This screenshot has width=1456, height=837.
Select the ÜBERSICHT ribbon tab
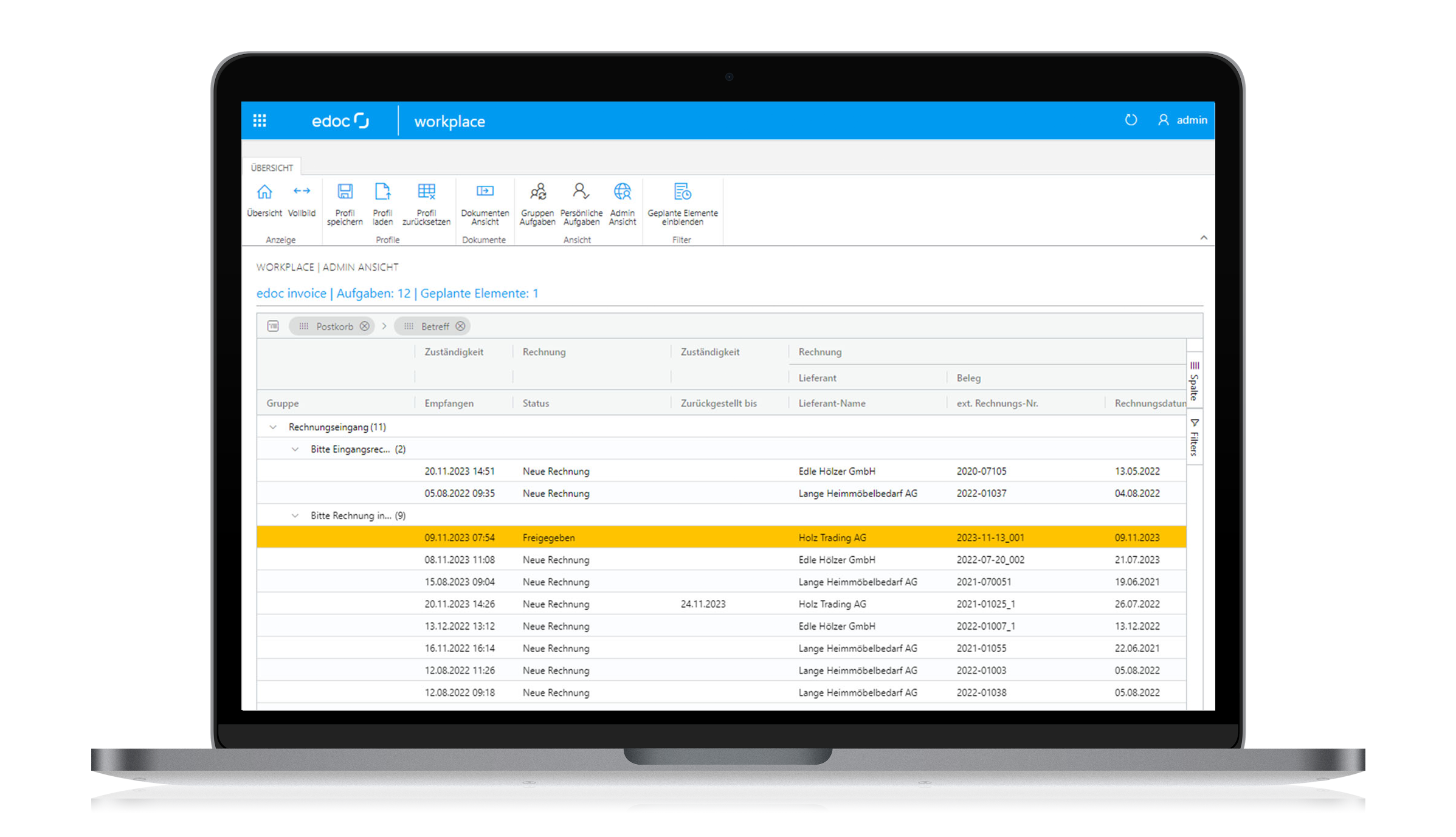[272, 168]
